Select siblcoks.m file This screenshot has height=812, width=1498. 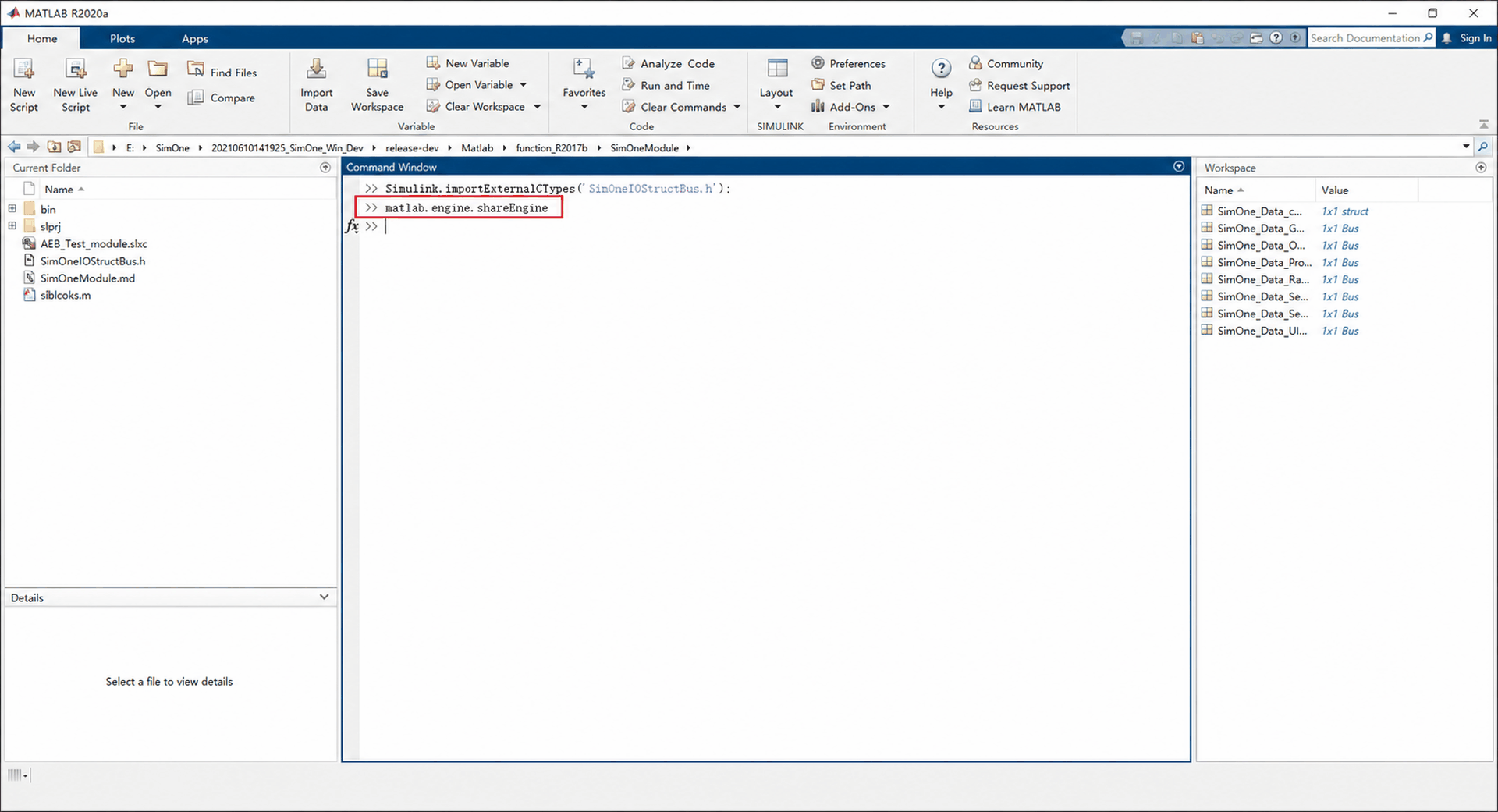57,295
